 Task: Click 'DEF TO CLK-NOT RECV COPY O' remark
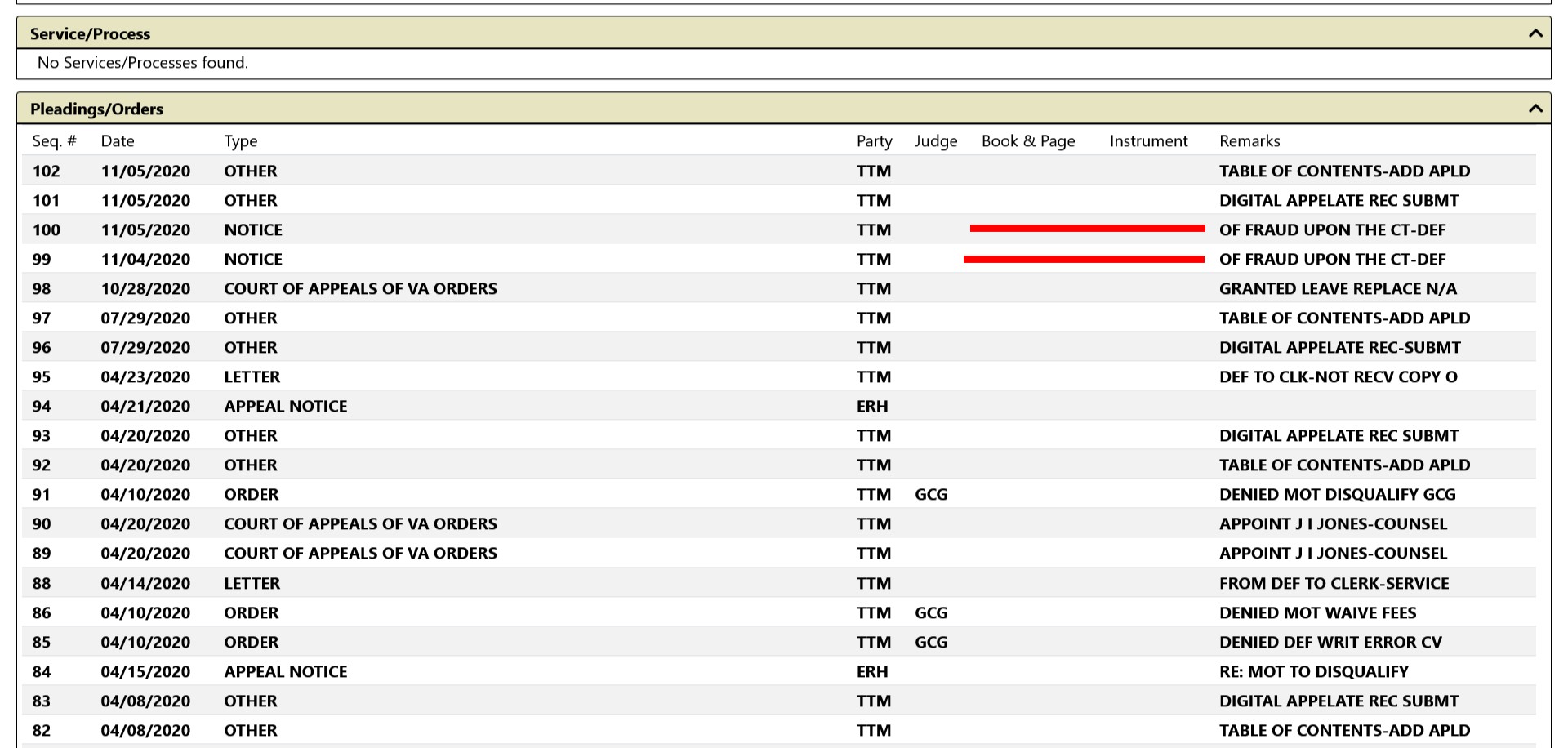point(1339,376)
